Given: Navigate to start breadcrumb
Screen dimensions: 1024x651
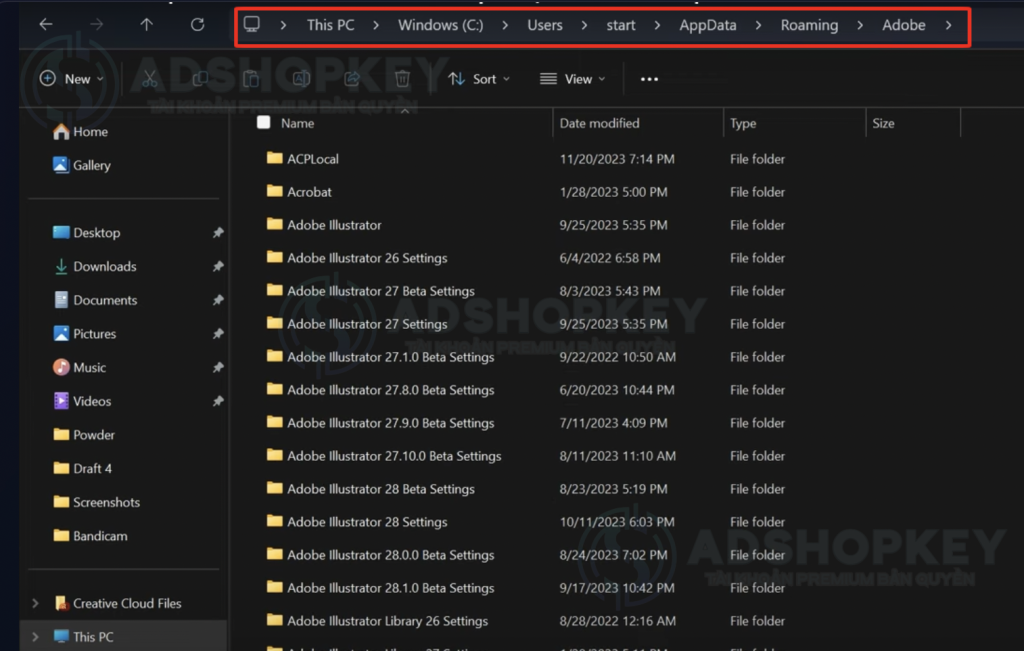Looking at the screenshot, I should coord(620,25).
